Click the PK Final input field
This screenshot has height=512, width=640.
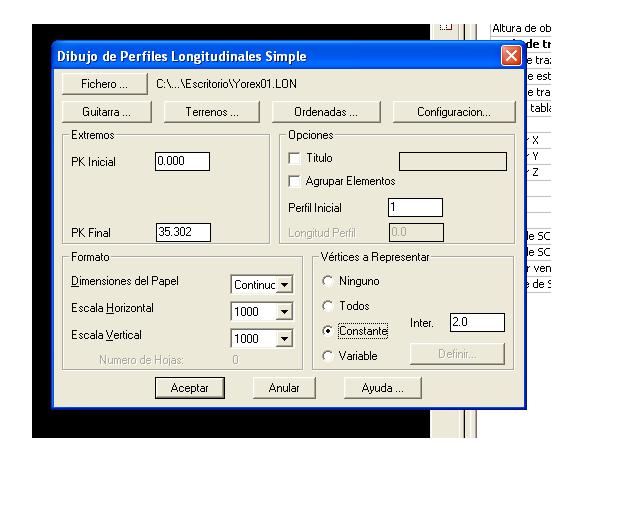(x=183, y=232)
